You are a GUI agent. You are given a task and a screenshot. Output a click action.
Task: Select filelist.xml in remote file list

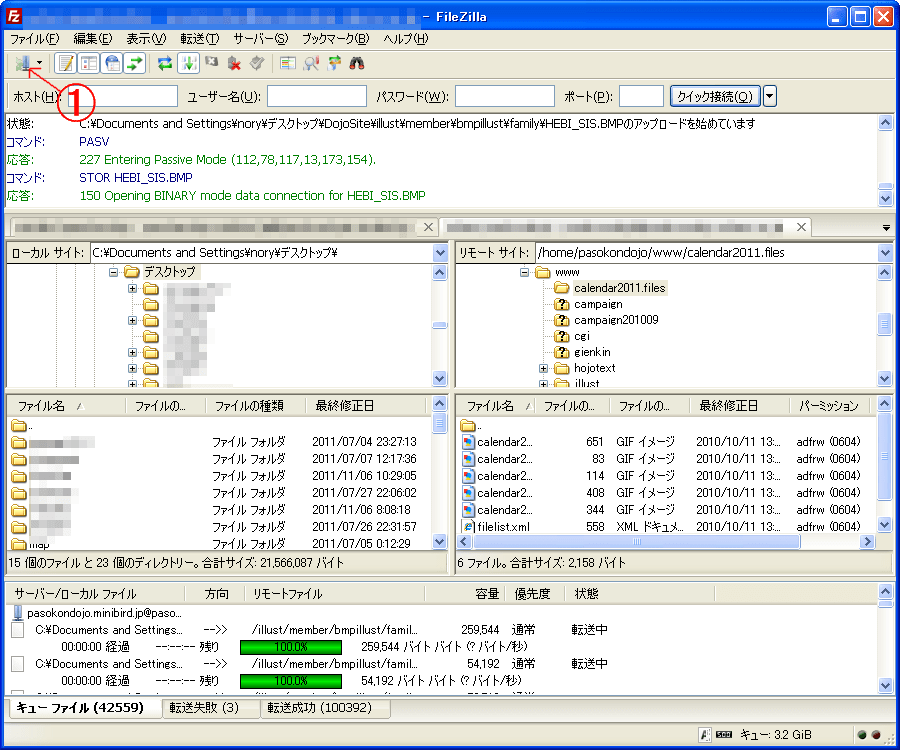pos(503,527)
